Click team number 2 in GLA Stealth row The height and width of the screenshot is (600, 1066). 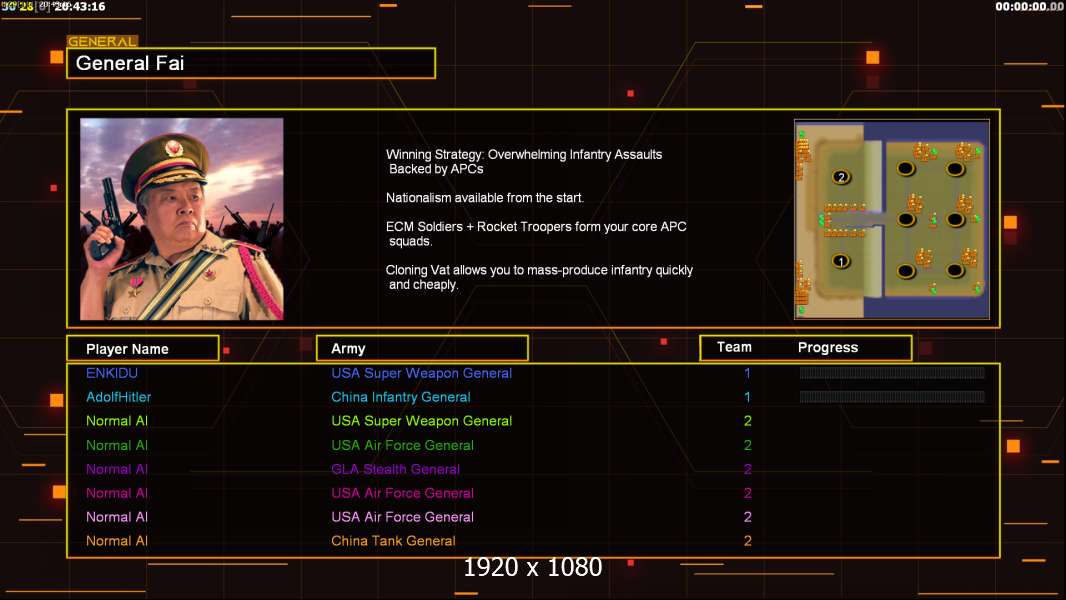click(748, 469)
